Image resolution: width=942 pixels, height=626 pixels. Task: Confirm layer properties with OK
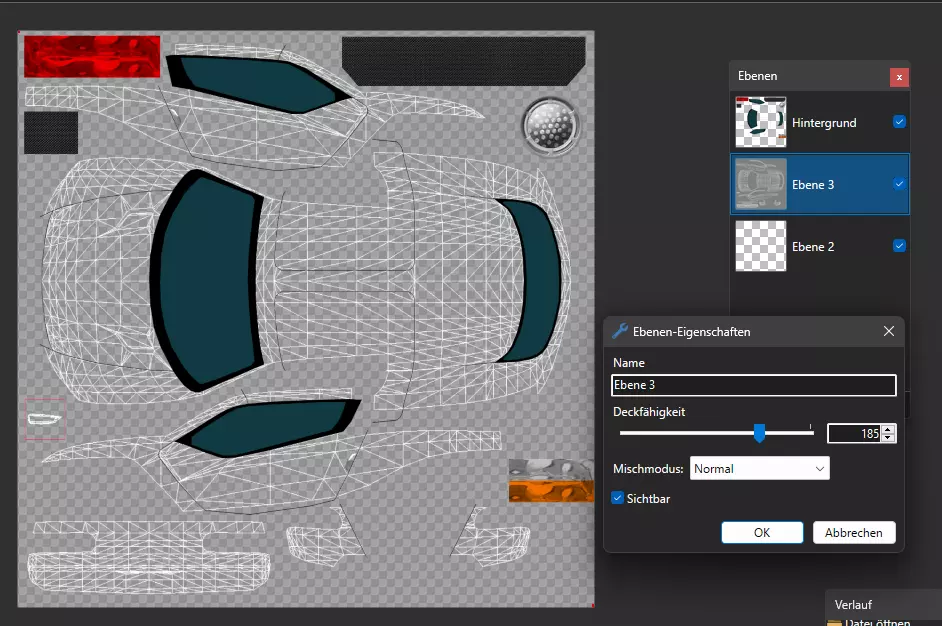[761, 533]
